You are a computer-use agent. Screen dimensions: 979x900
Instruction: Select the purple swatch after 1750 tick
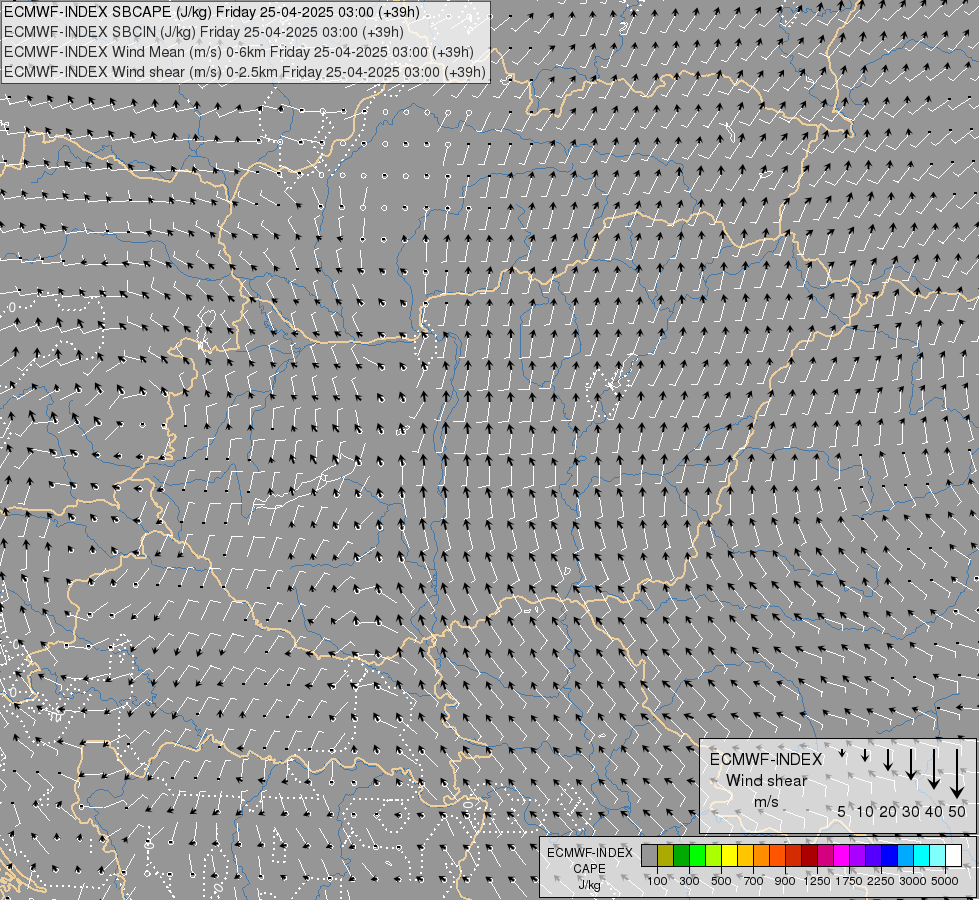tap(858, 856)
